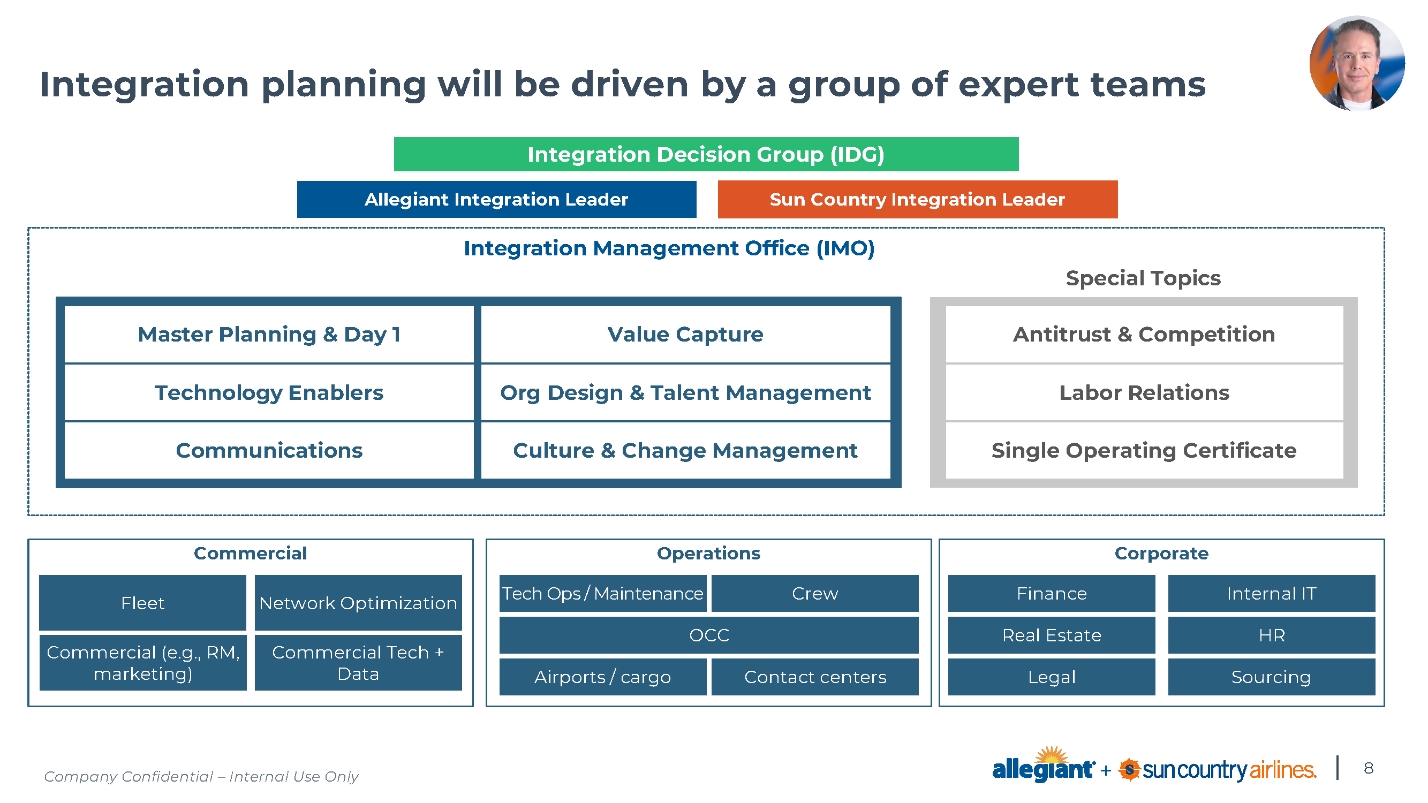Select the Internal IT box
Screen dimensions: 1428x803
[x=1271, y=594]
